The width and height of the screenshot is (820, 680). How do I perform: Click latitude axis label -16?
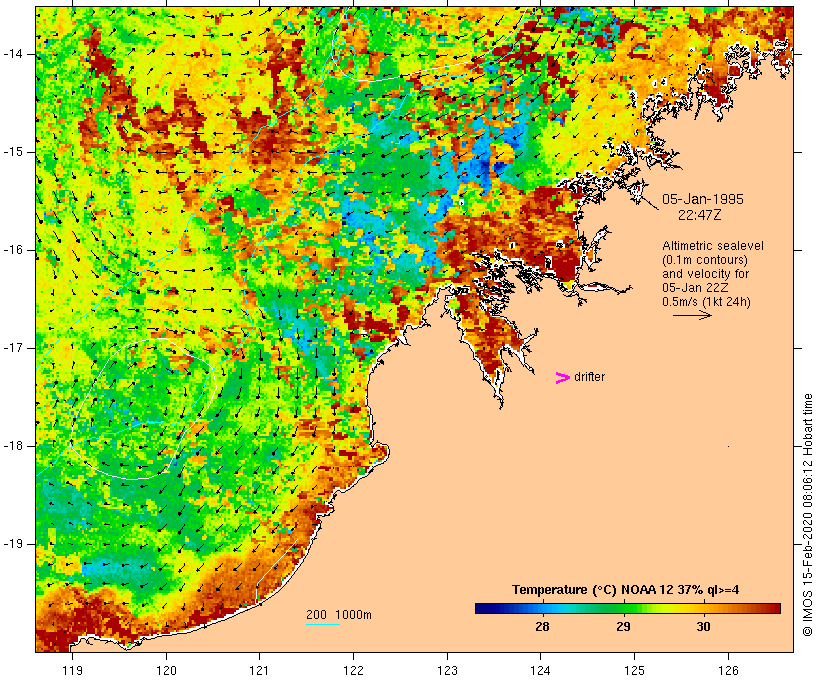point(13,250)
